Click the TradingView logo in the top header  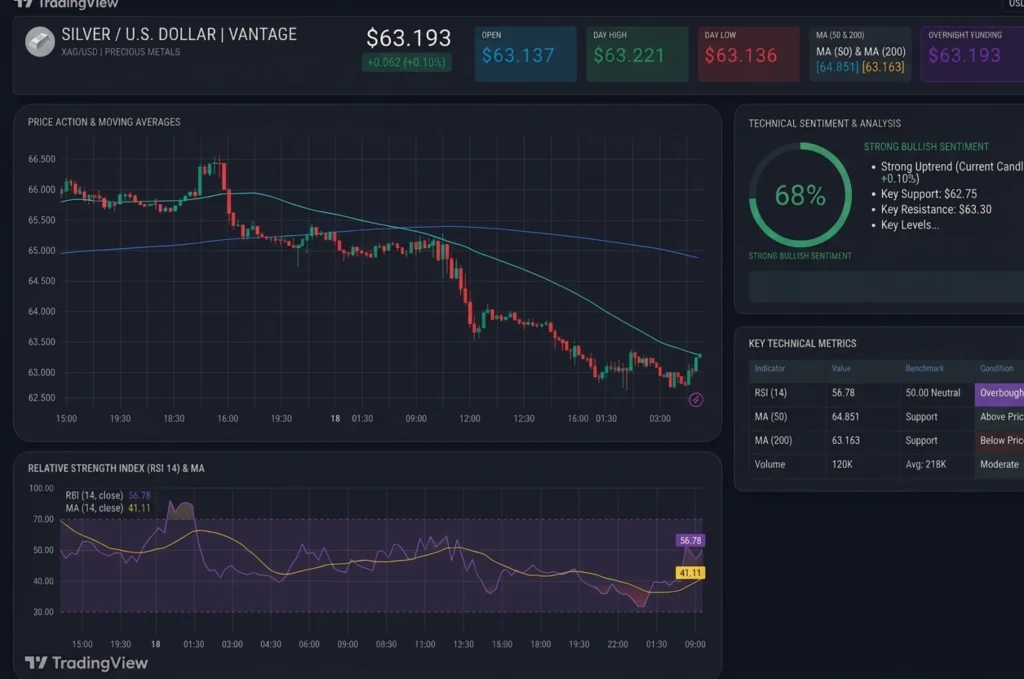[66, 4]
